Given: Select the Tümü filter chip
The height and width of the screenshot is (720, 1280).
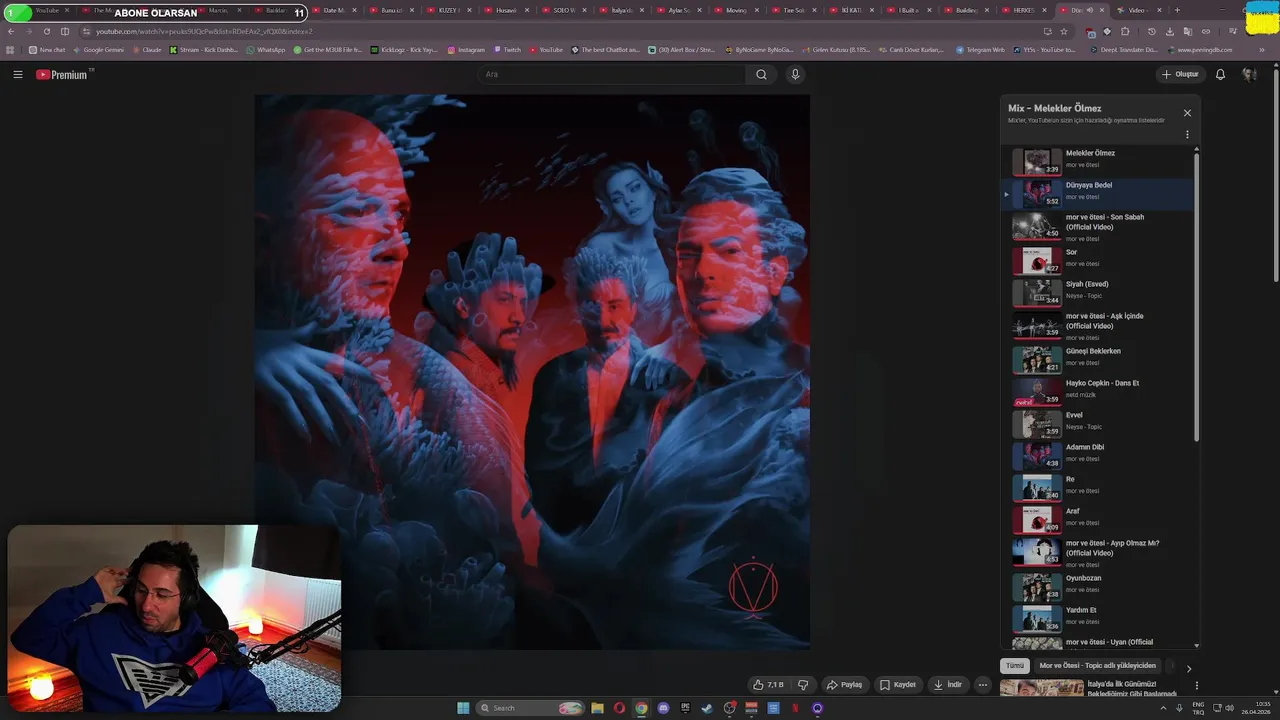Looking at the screenshot, I should tap(1015, 665).
